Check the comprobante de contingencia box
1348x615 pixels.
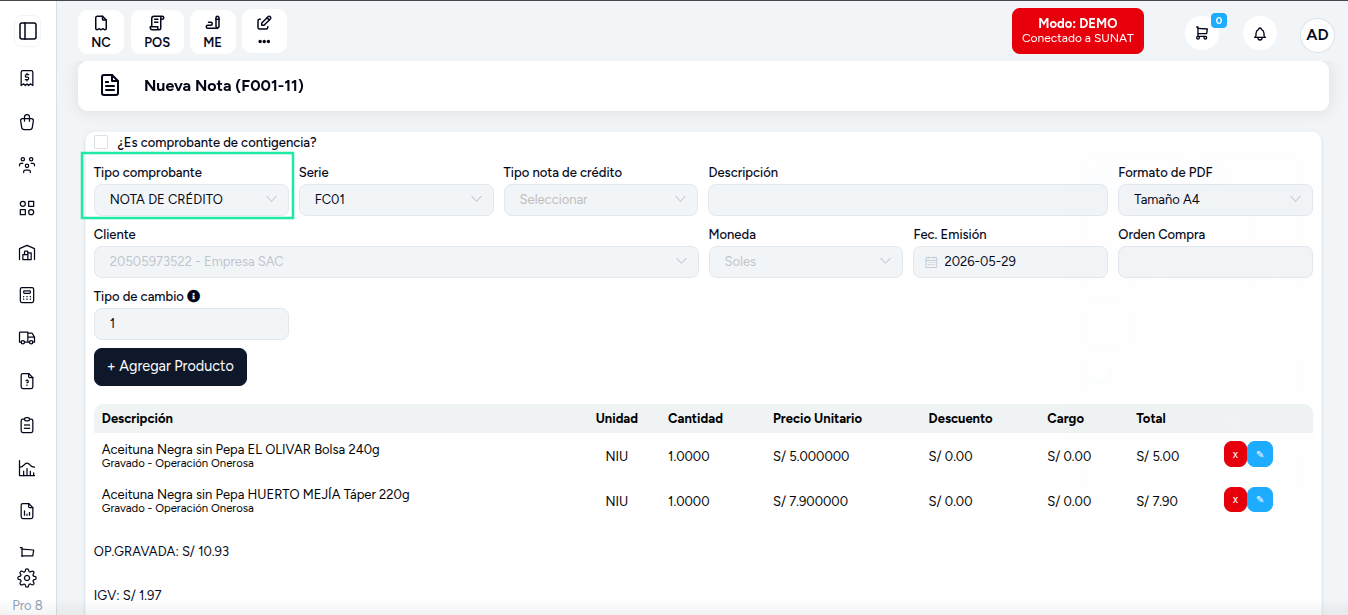pyautogui.click(x=101, y=142)
